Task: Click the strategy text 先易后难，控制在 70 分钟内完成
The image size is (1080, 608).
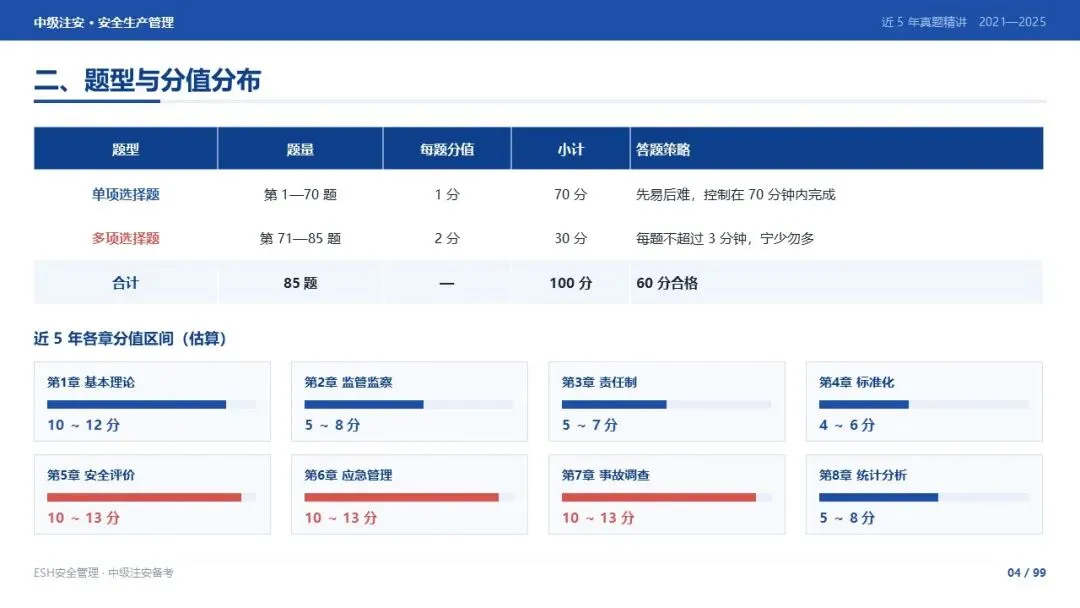Action: [735, 194]
